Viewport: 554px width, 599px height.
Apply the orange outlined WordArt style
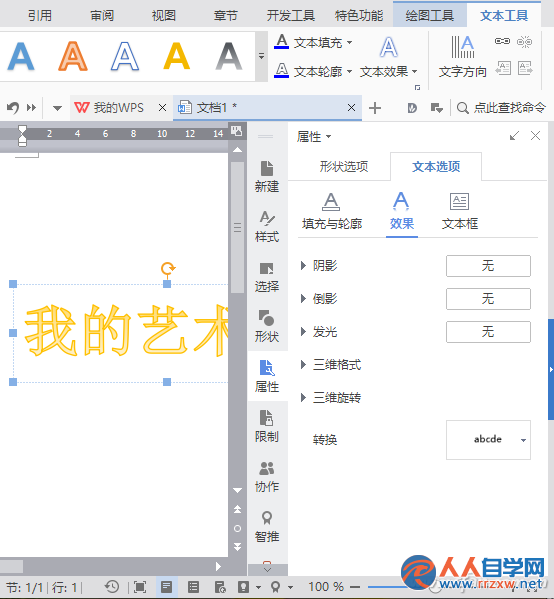[73, 57]
